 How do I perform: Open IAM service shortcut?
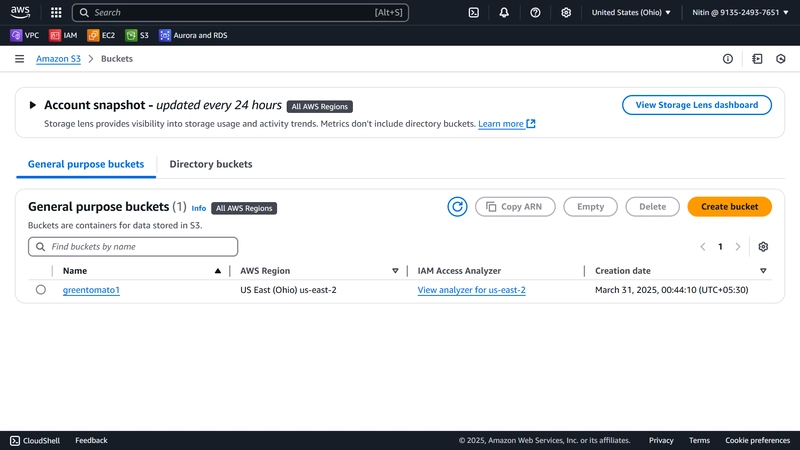[63, 35]
